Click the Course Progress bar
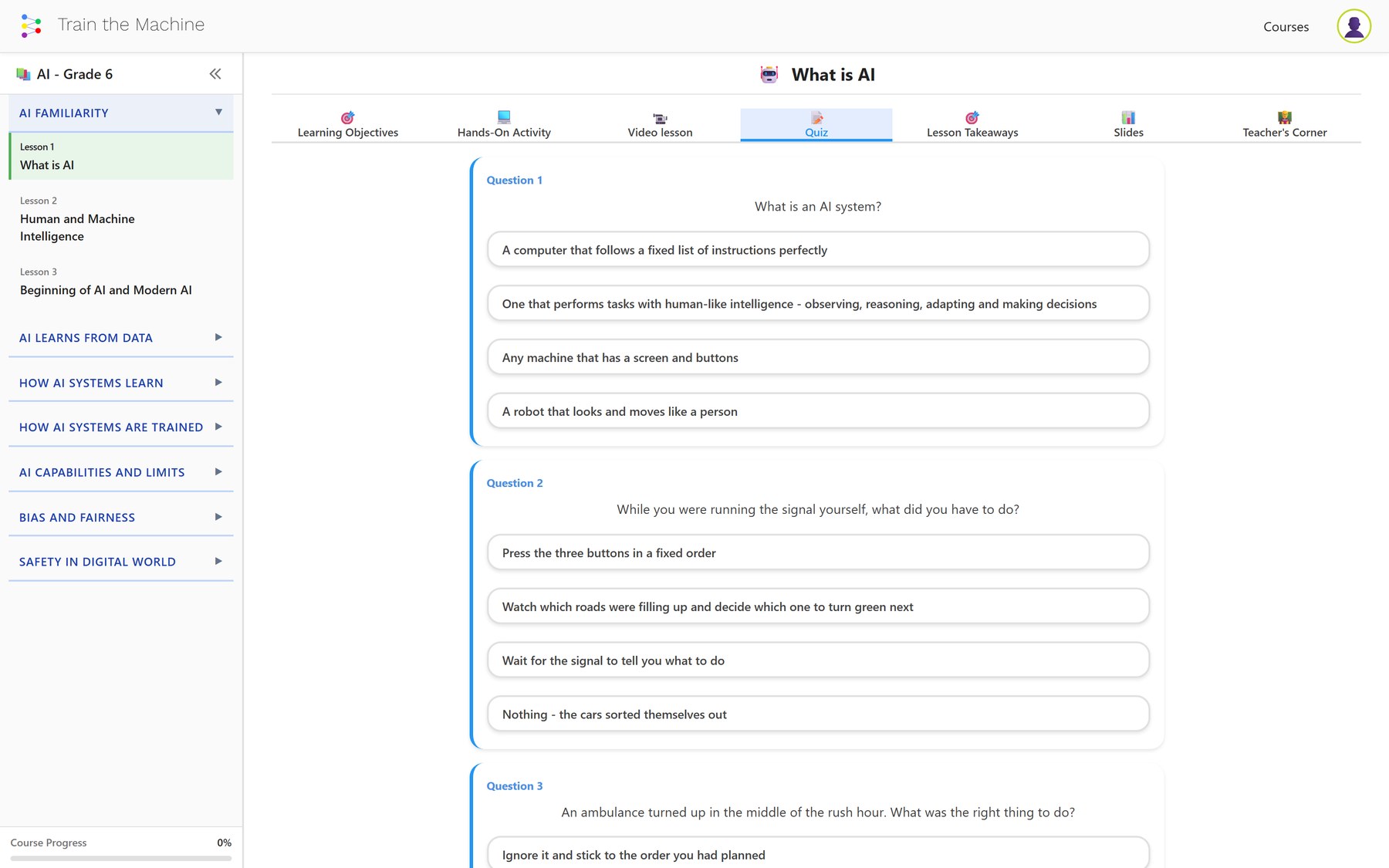Screen dimensions: 1389x868 point(121,858)
